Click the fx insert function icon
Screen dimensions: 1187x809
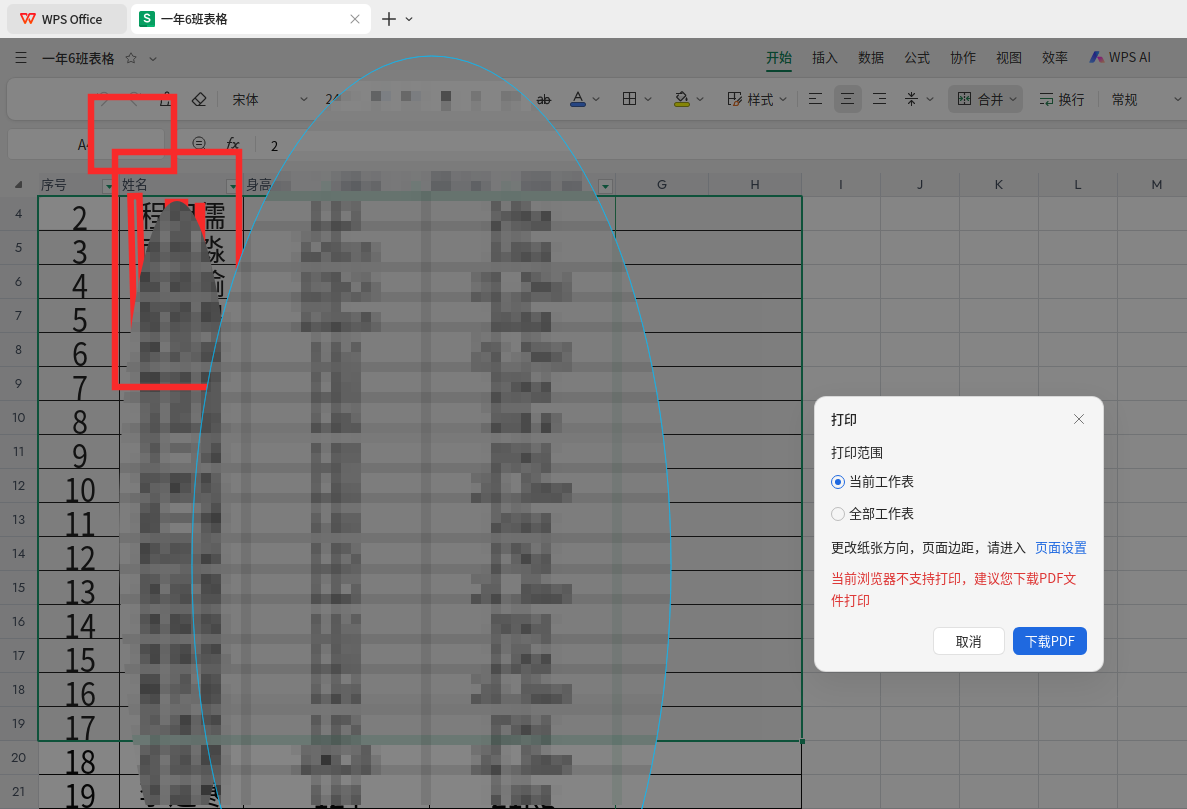(232, 144)
